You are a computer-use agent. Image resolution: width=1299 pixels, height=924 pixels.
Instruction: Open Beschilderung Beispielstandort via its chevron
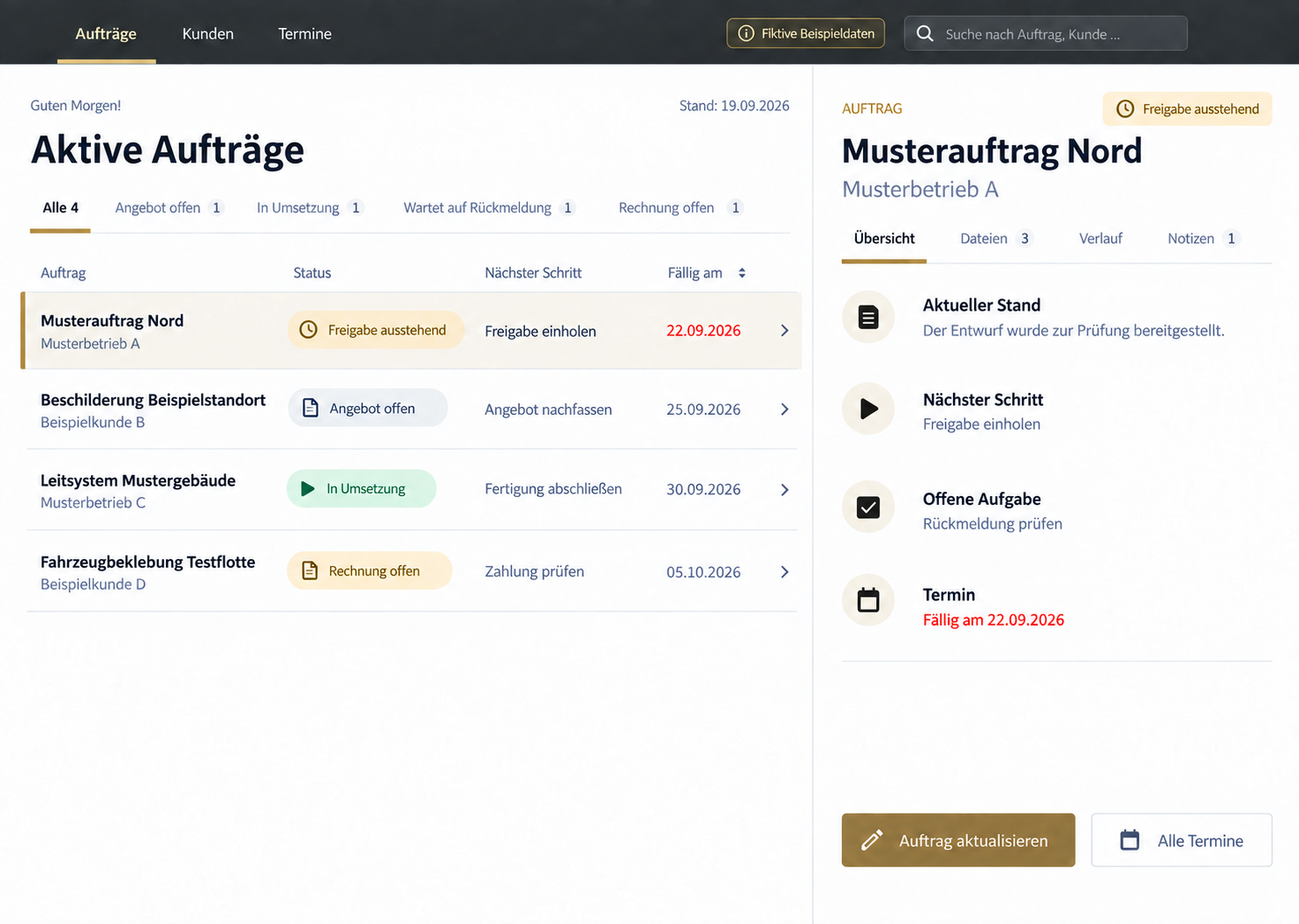tap(784, 410)
